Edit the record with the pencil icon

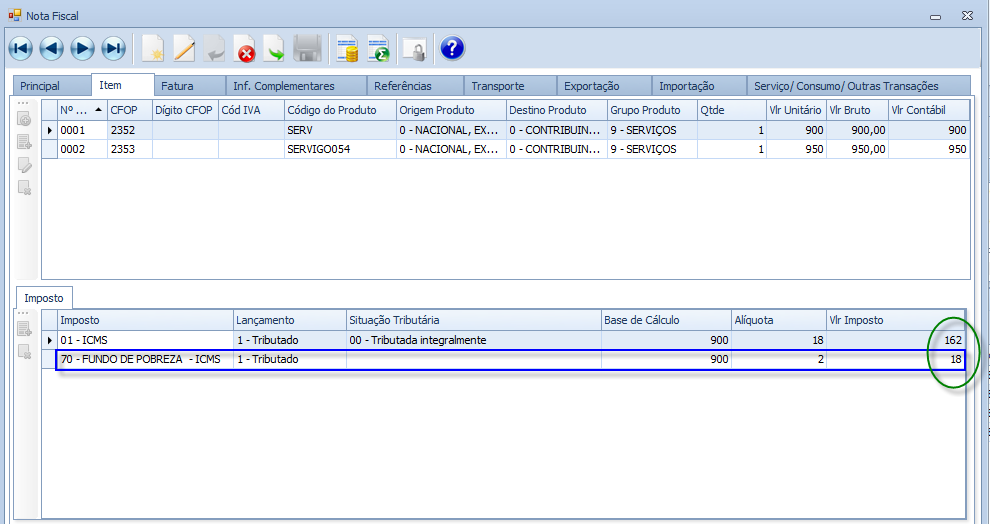point(184,48)
